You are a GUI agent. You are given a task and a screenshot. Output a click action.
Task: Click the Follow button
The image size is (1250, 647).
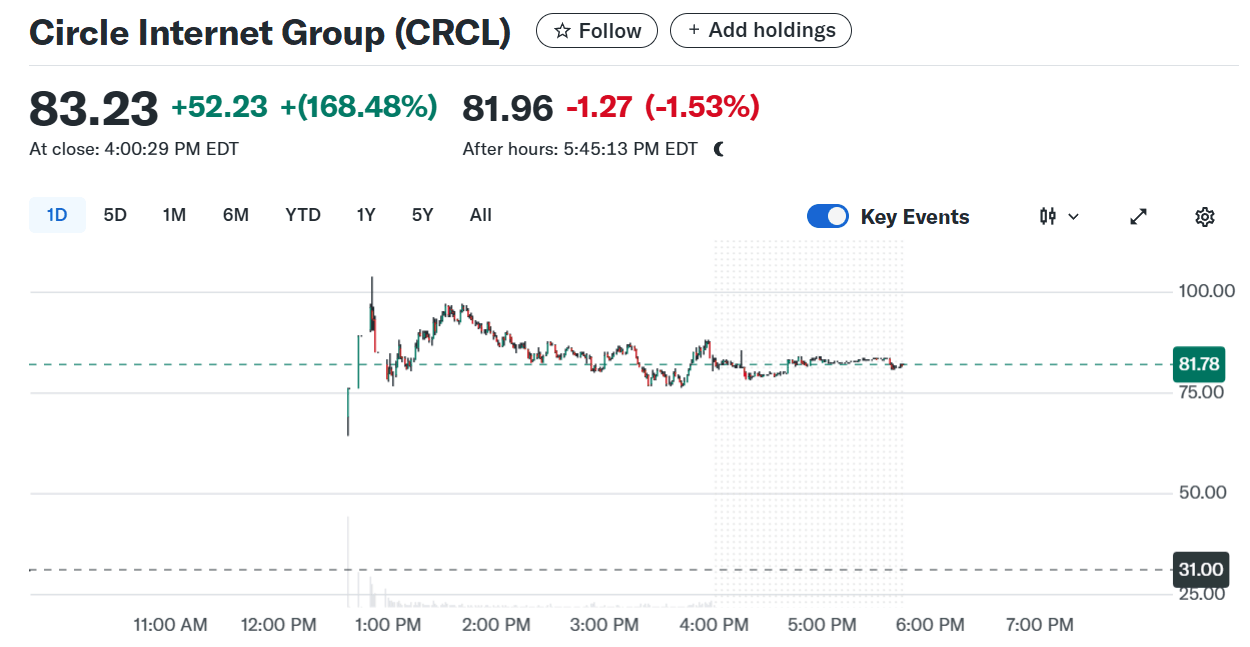tap(597, 31)
